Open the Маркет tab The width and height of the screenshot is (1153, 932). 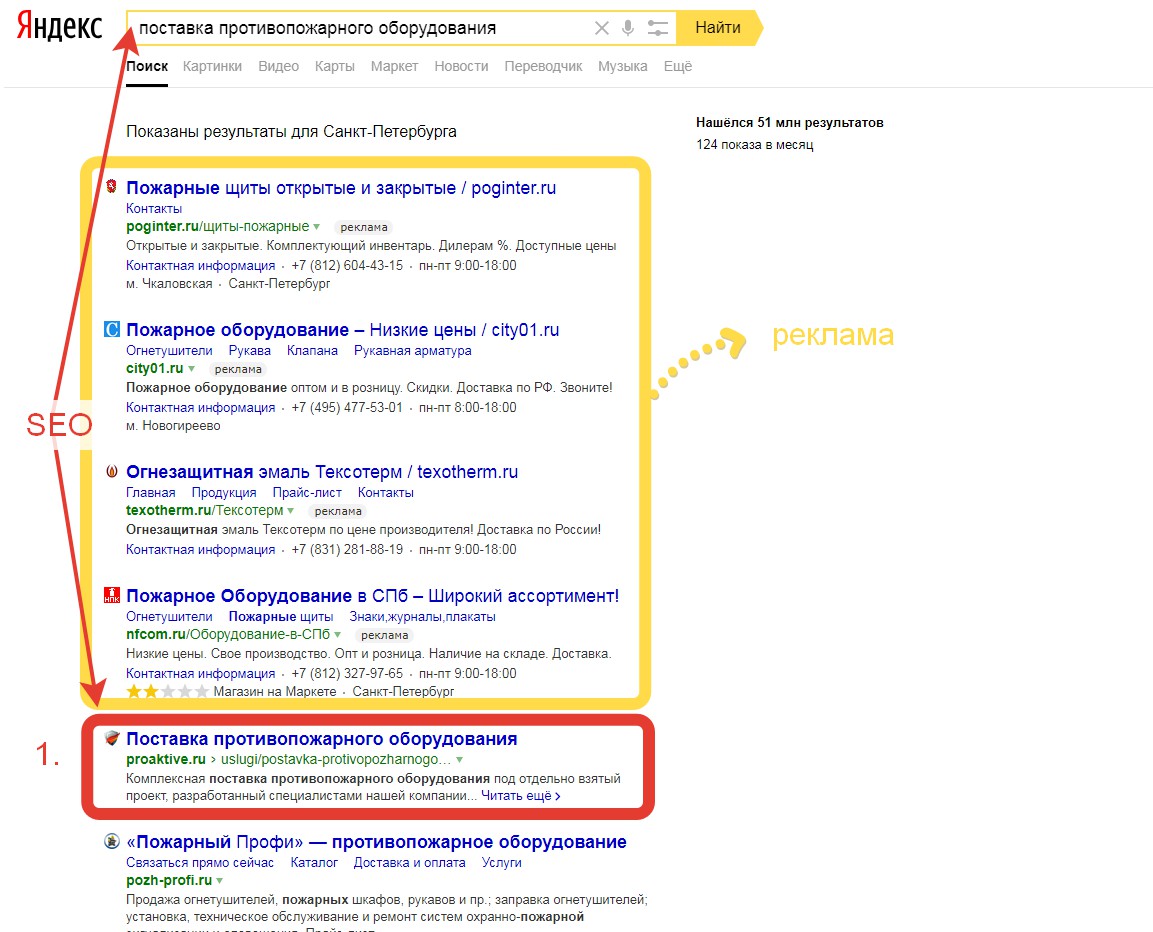(x=394, y=66)
